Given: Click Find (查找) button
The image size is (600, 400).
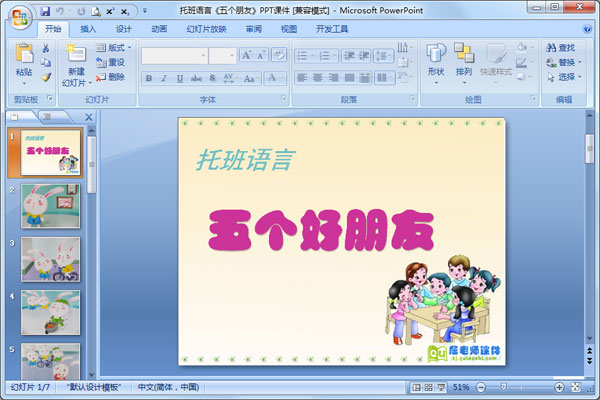Looking at the screenshot, I should [561, 47].
